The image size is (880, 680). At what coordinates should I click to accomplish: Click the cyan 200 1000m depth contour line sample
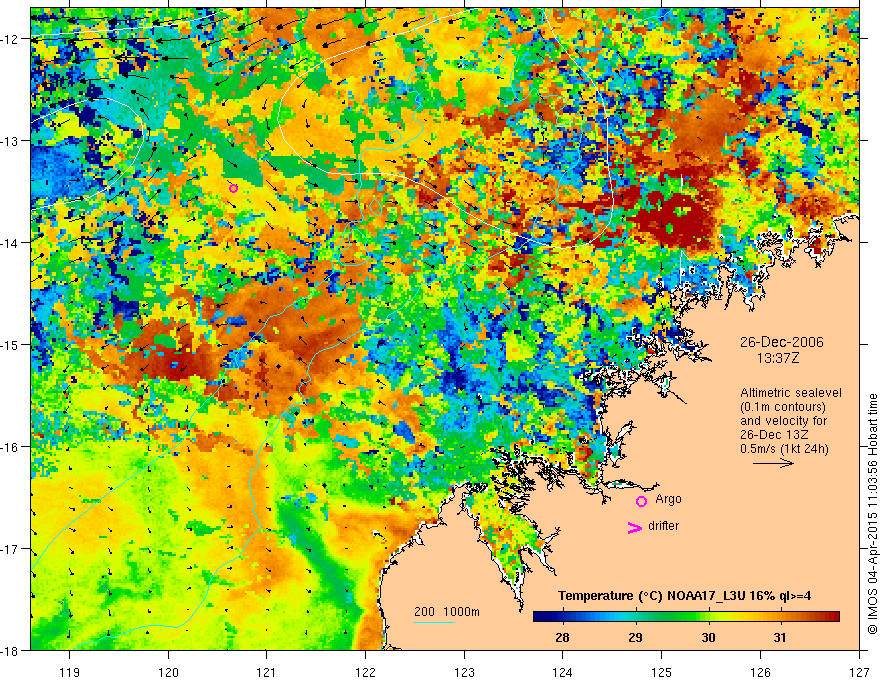434,622
